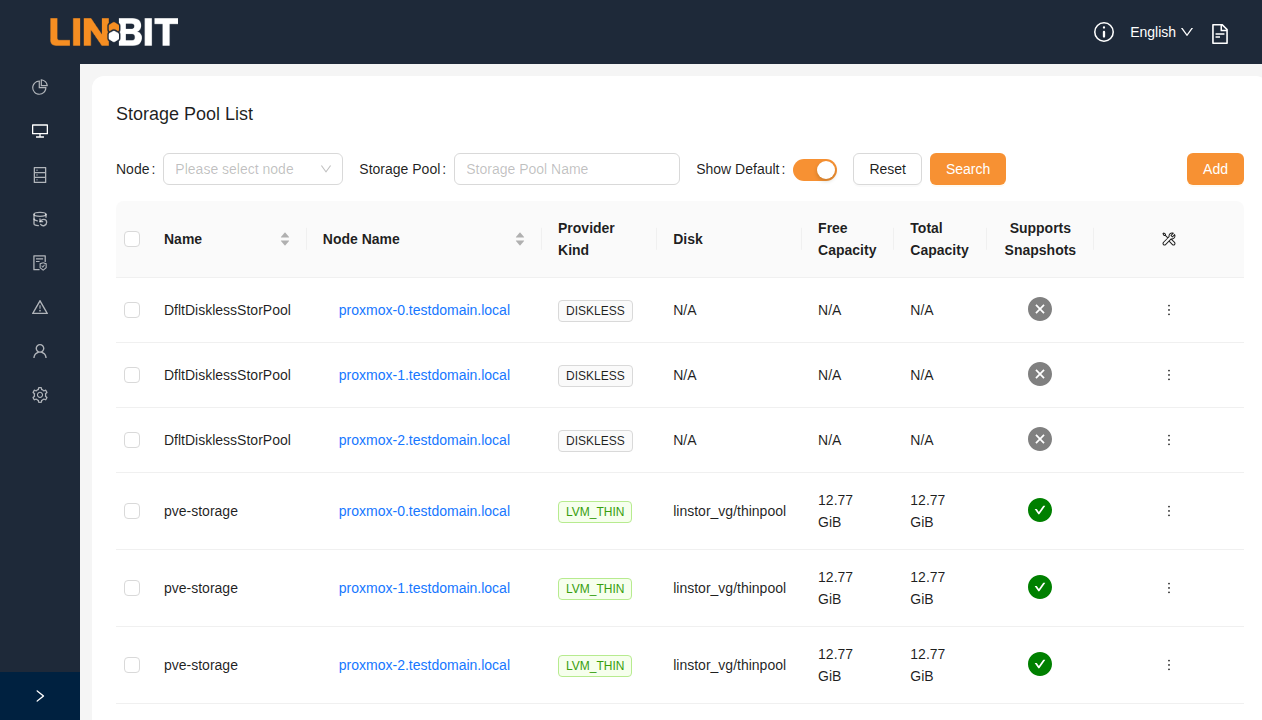Open proxmox-2.testdomain.local link in pve-storage row
Viewport: 1262px width, 720px height.
(424, 665)
